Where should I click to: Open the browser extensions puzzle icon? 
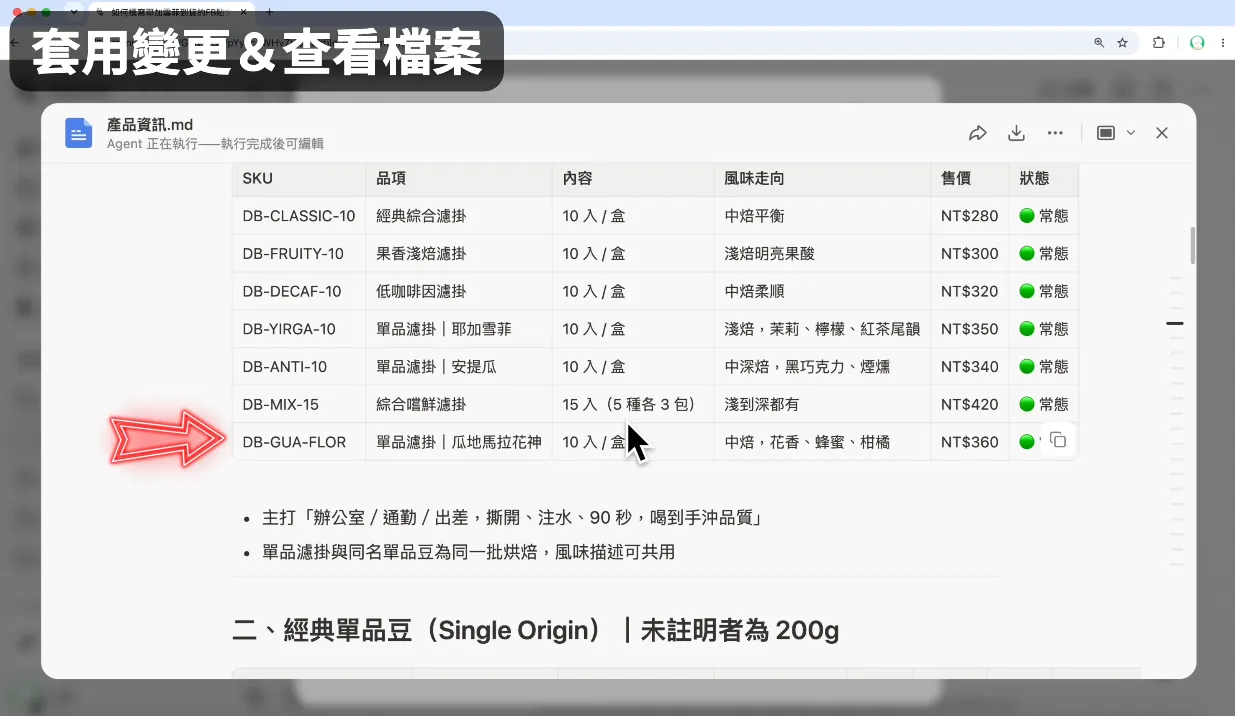click(x=1159, y=43)
